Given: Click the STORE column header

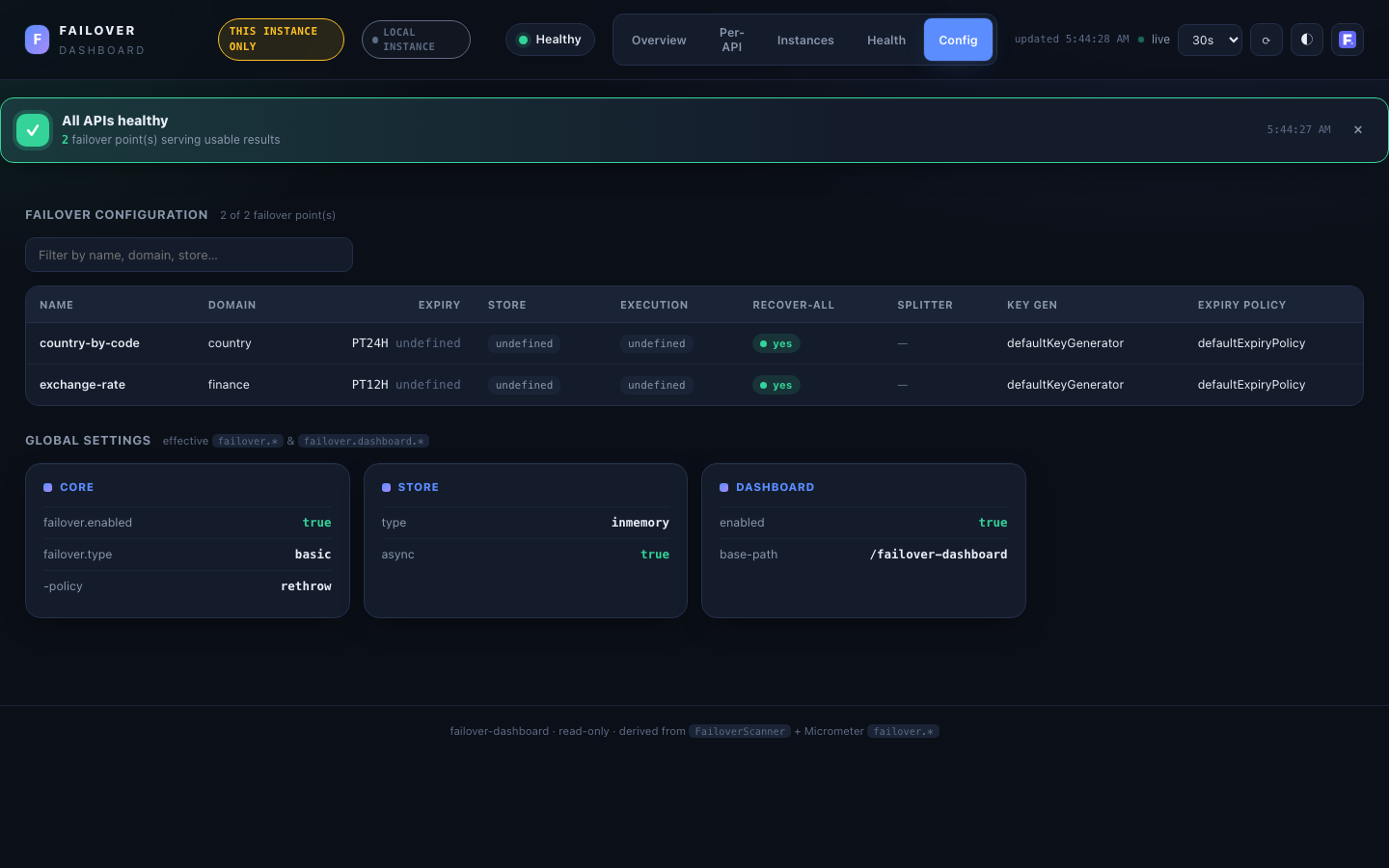Looking at the screenshot, I should point(507,305).
